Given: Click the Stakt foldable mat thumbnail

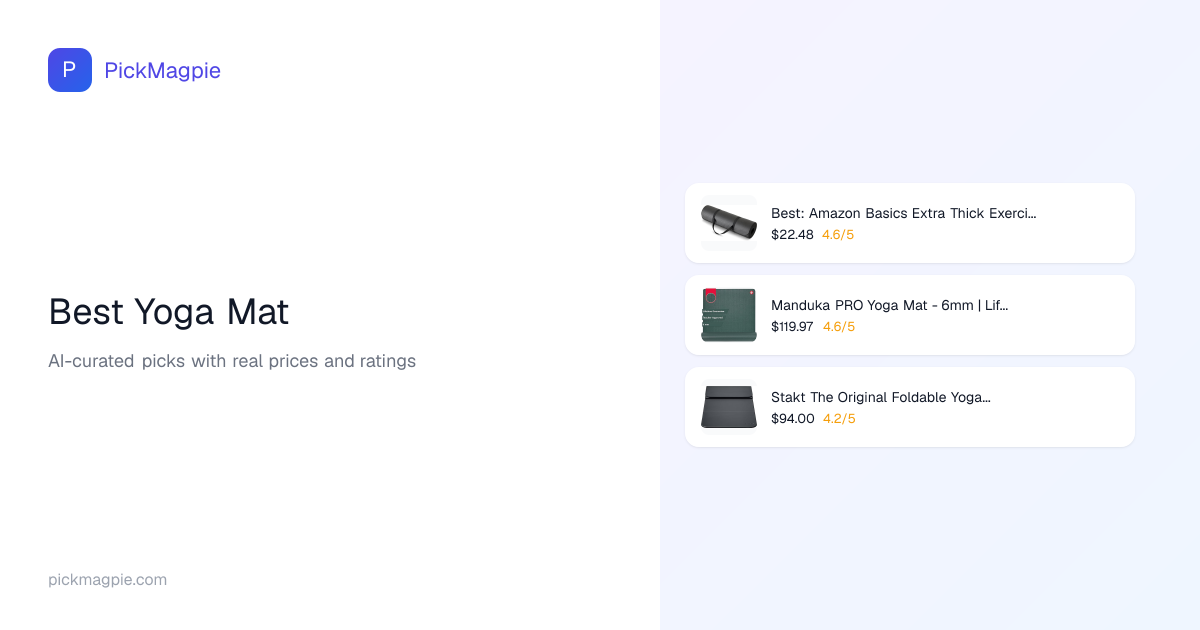Looking at the screenshot, I should [x=729, y=406].
